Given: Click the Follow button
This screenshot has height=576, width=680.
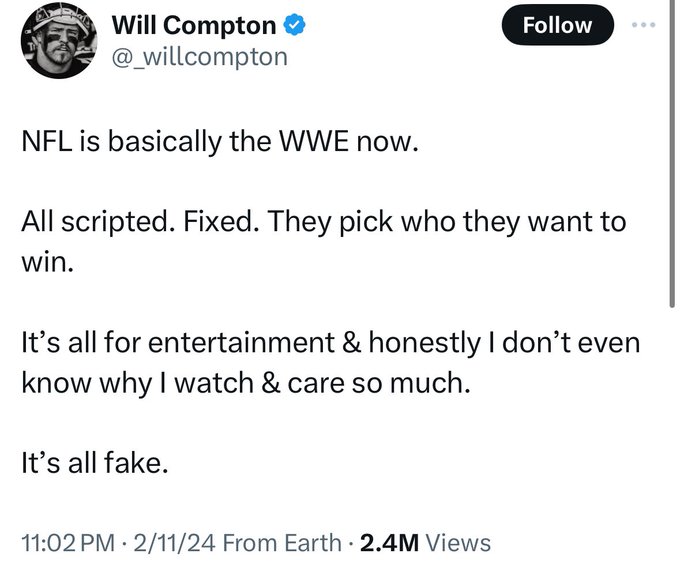Looking at the screenshot, I should (558, 25).
